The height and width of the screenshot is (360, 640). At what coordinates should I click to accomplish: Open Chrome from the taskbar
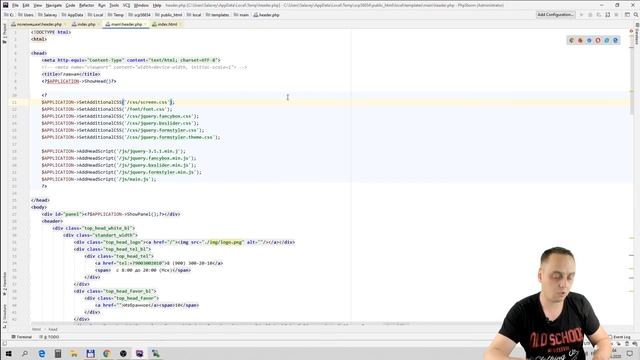pyautogui.click(x=107, y=353)
